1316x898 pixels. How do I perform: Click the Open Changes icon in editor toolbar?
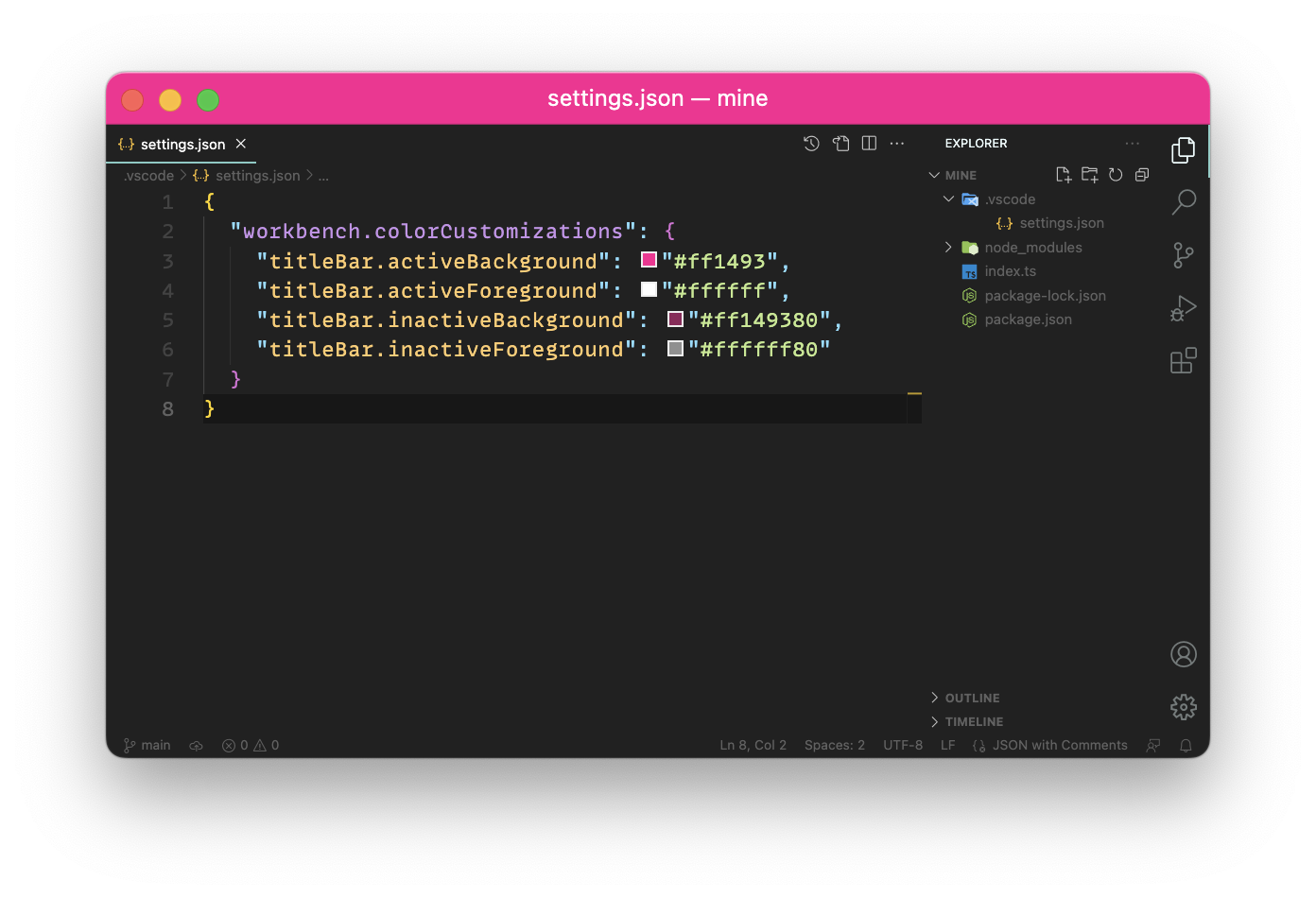coord(840,144)
